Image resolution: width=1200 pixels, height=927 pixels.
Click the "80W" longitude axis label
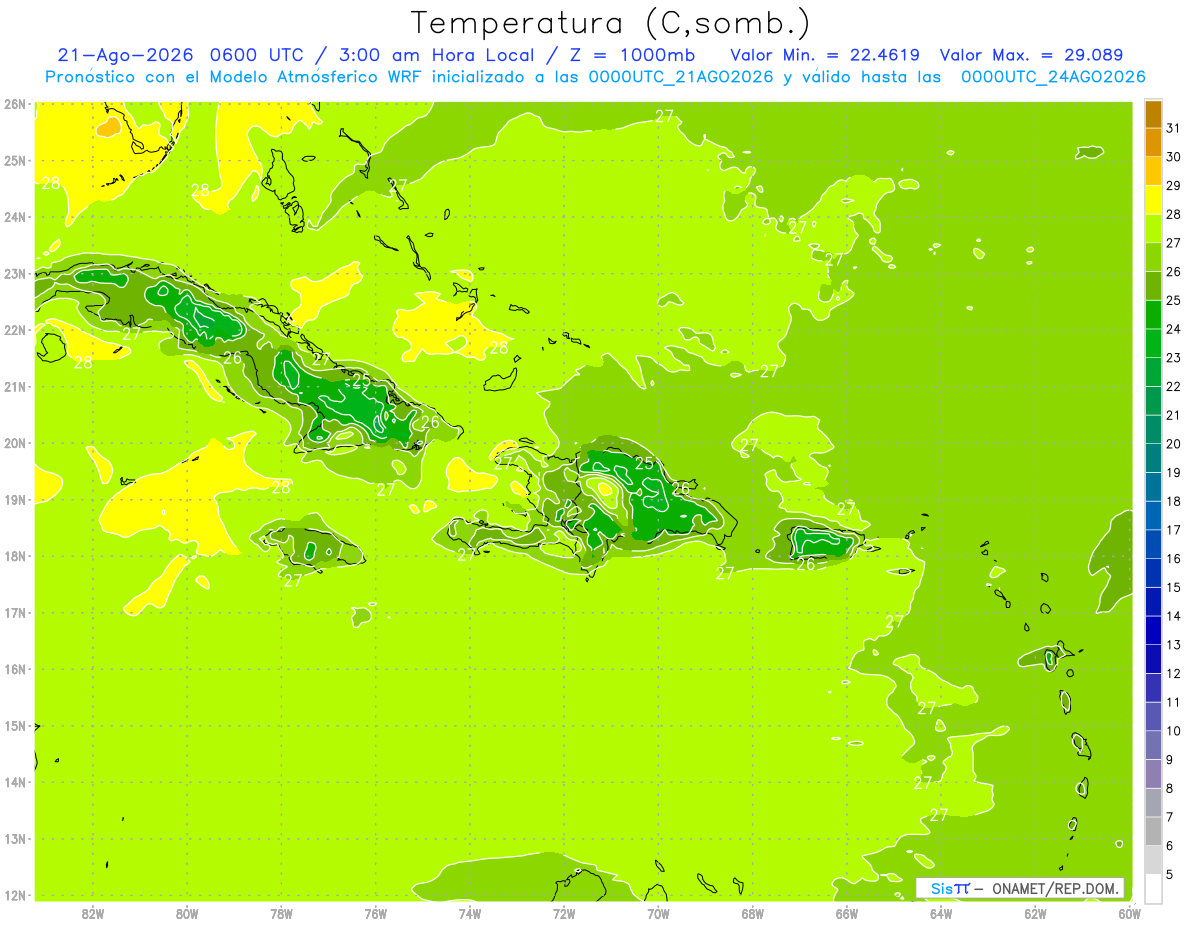tap(187, 913)
